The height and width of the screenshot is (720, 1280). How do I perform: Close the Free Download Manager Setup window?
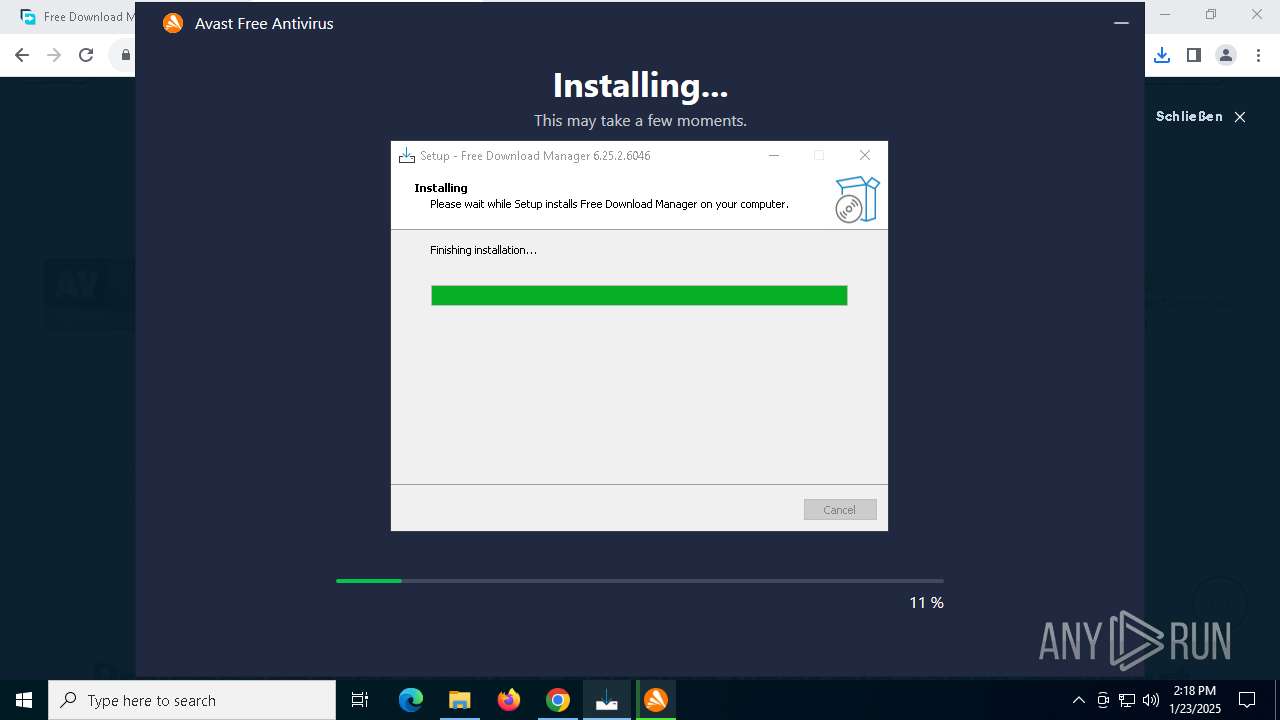pyautogui.click(x=865, y=155)
